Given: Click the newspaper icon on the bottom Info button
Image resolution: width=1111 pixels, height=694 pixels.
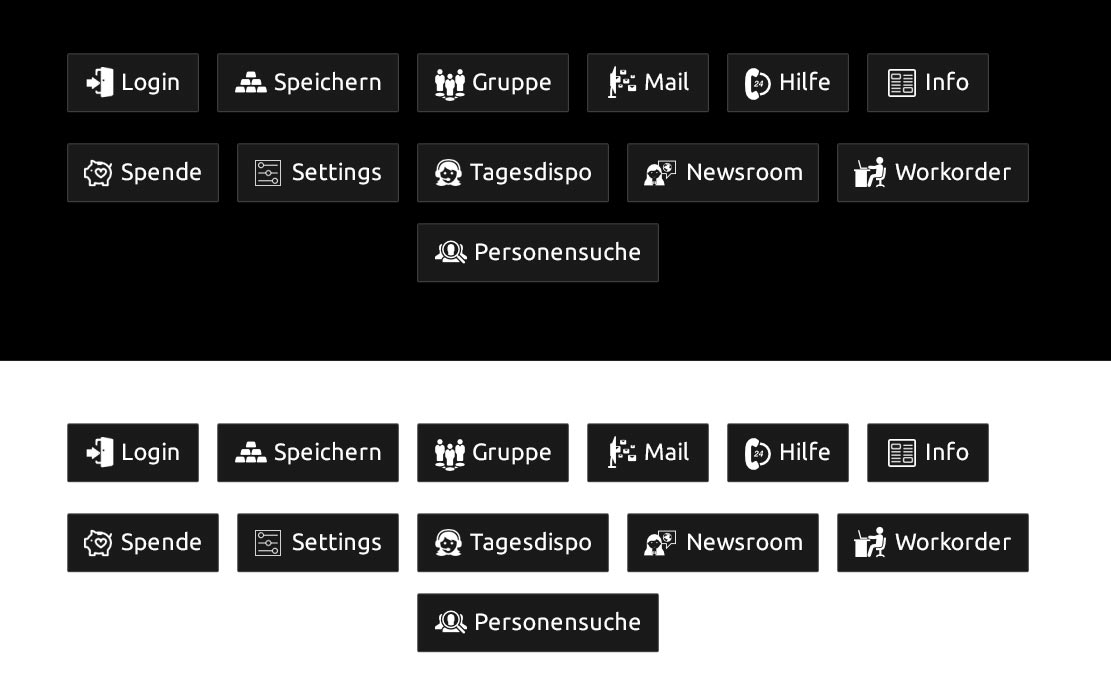Looking at the screenshot, I should click(x=902, y=453).
